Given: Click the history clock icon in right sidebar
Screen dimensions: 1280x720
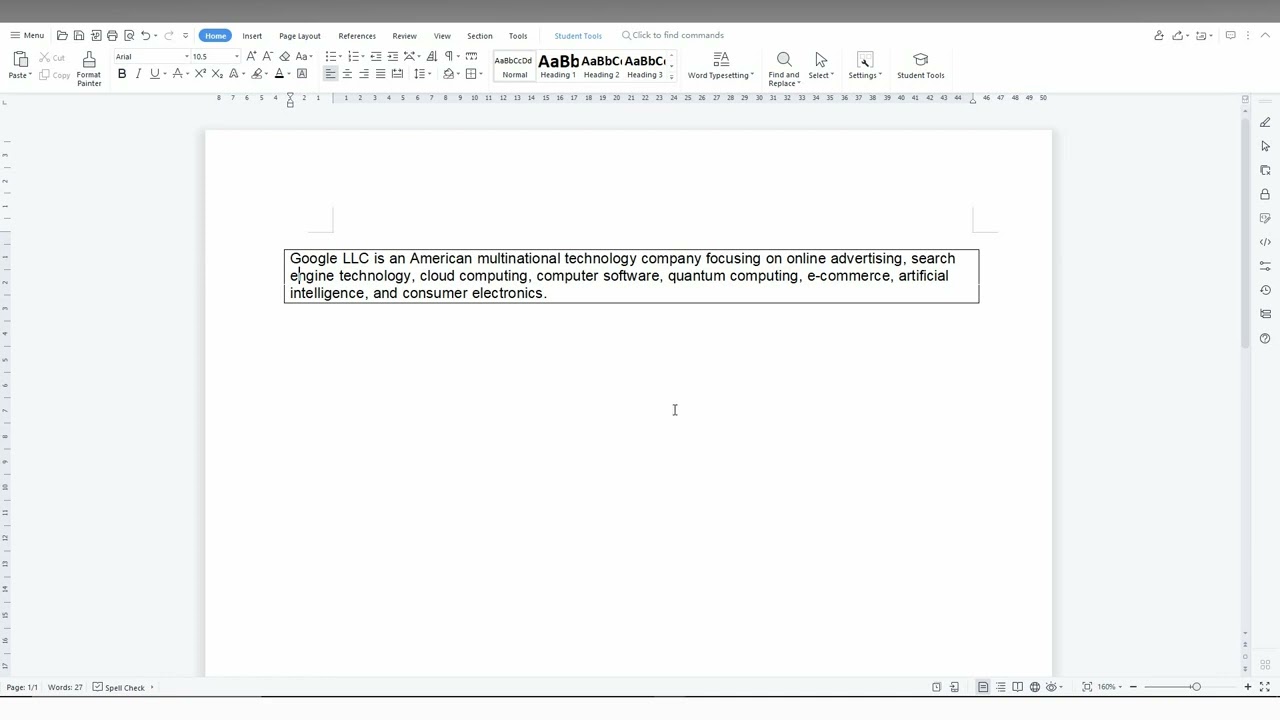Looking at the screenshot, I should point(1265,290).
